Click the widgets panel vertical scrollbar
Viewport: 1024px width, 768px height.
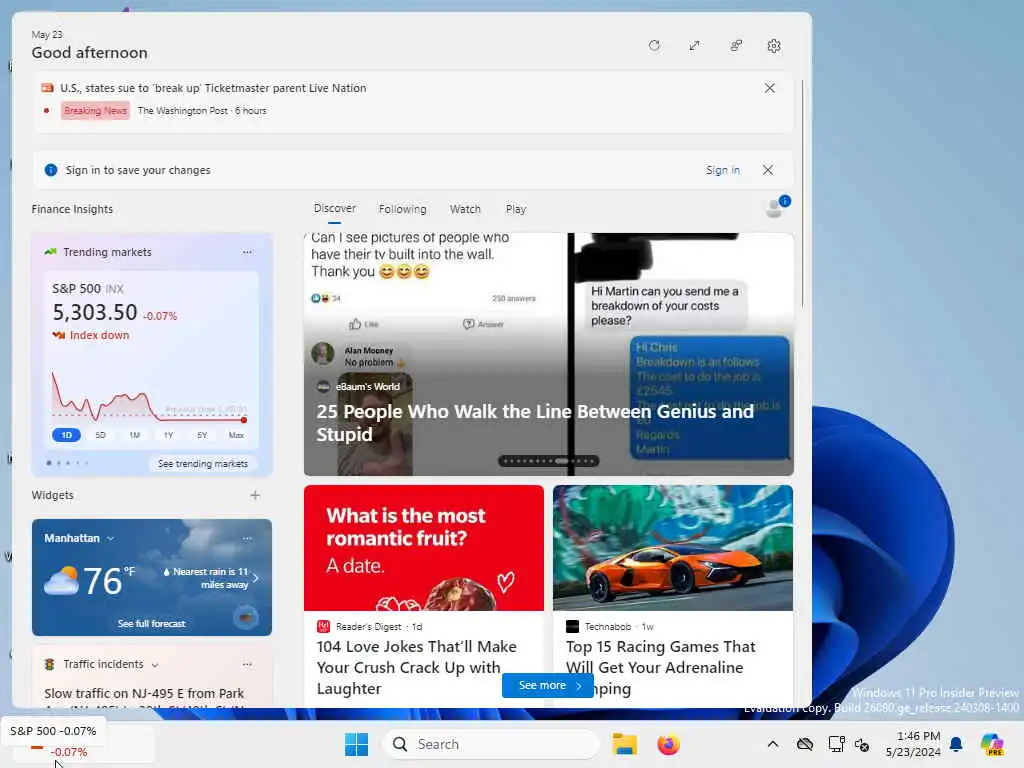pyautogui.click(x=803, y=193)
